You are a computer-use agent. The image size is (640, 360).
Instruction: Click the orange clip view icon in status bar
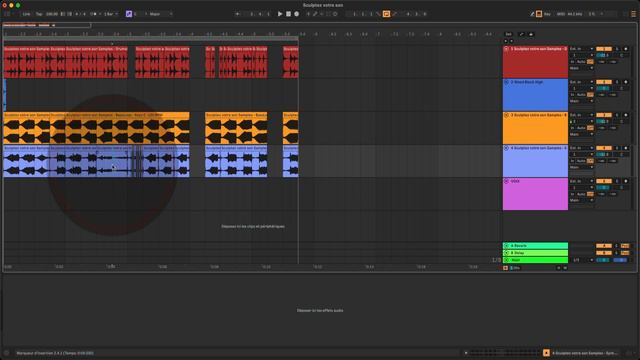[x=546, y=353]
